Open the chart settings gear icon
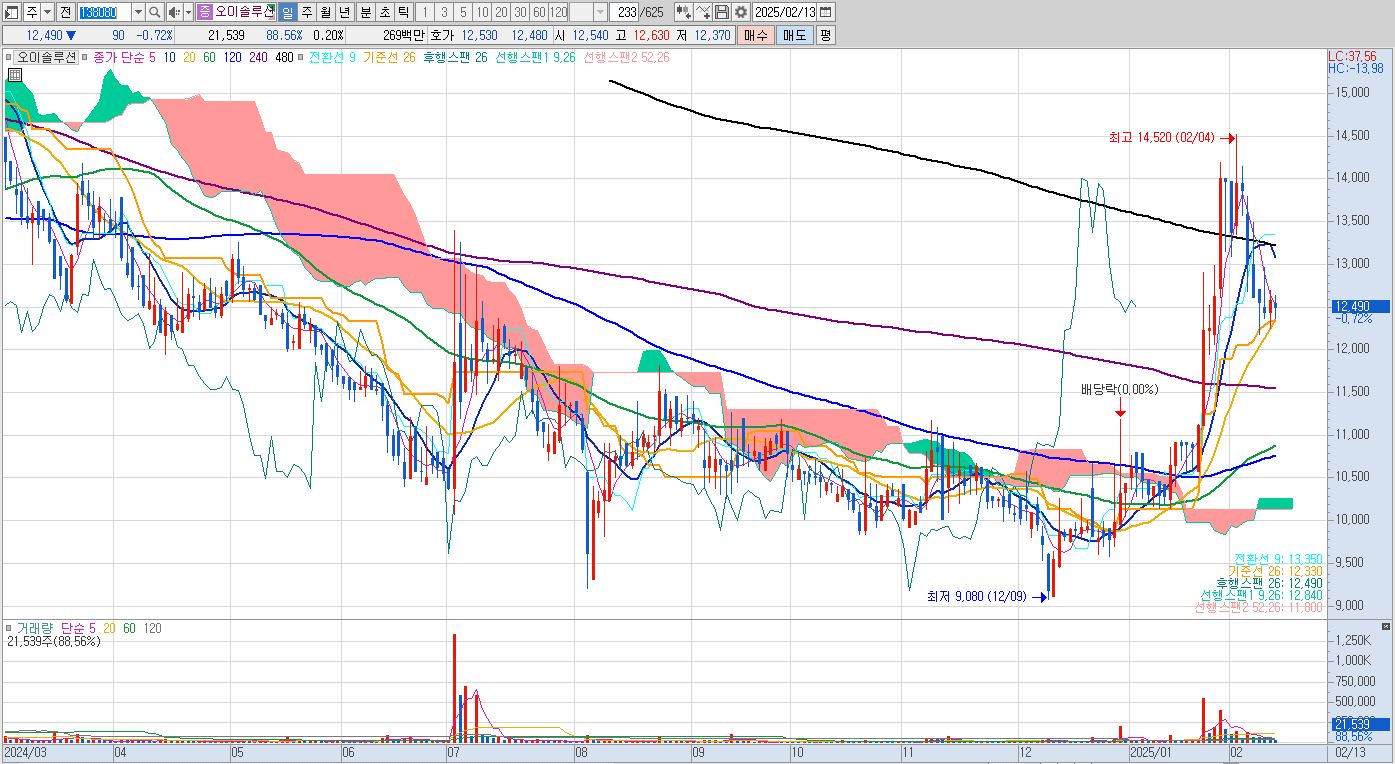The height and width of the screenshot is (764, 1395). [x=740, y=12]
